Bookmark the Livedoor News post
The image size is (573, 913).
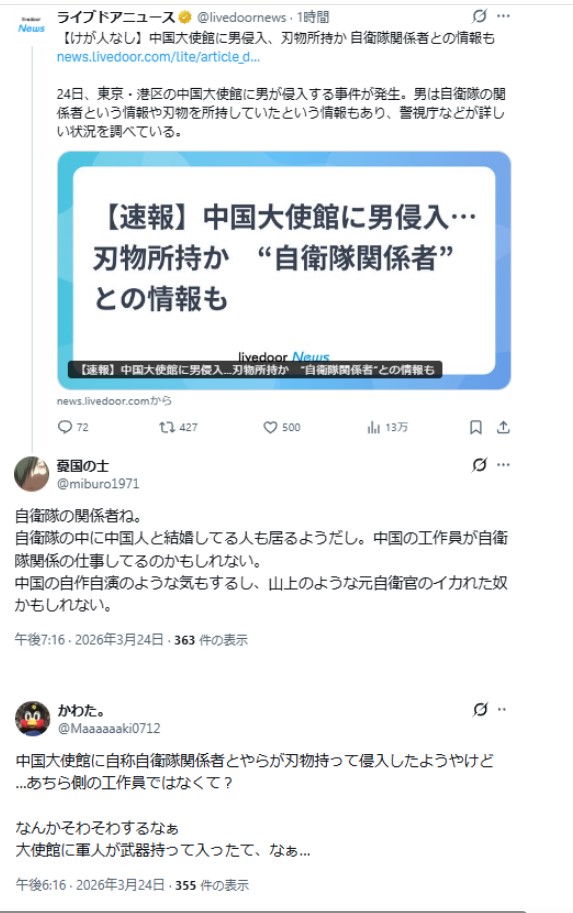click(476, 427)
